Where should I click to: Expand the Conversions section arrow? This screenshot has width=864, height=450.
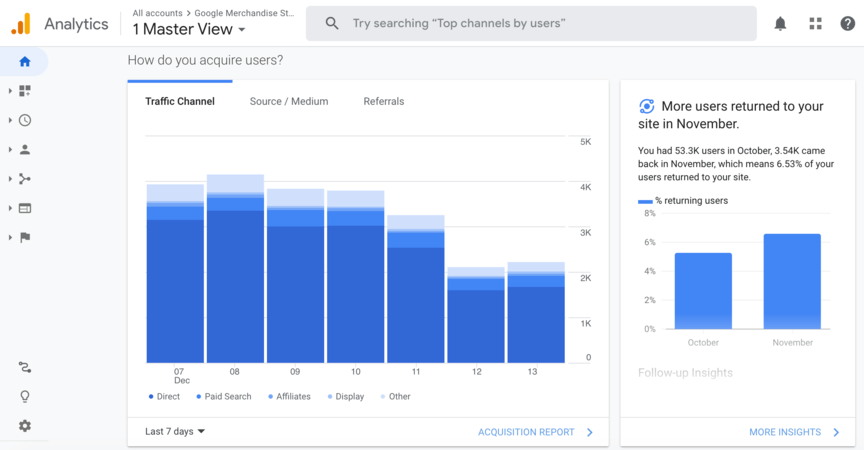[10, 237]
